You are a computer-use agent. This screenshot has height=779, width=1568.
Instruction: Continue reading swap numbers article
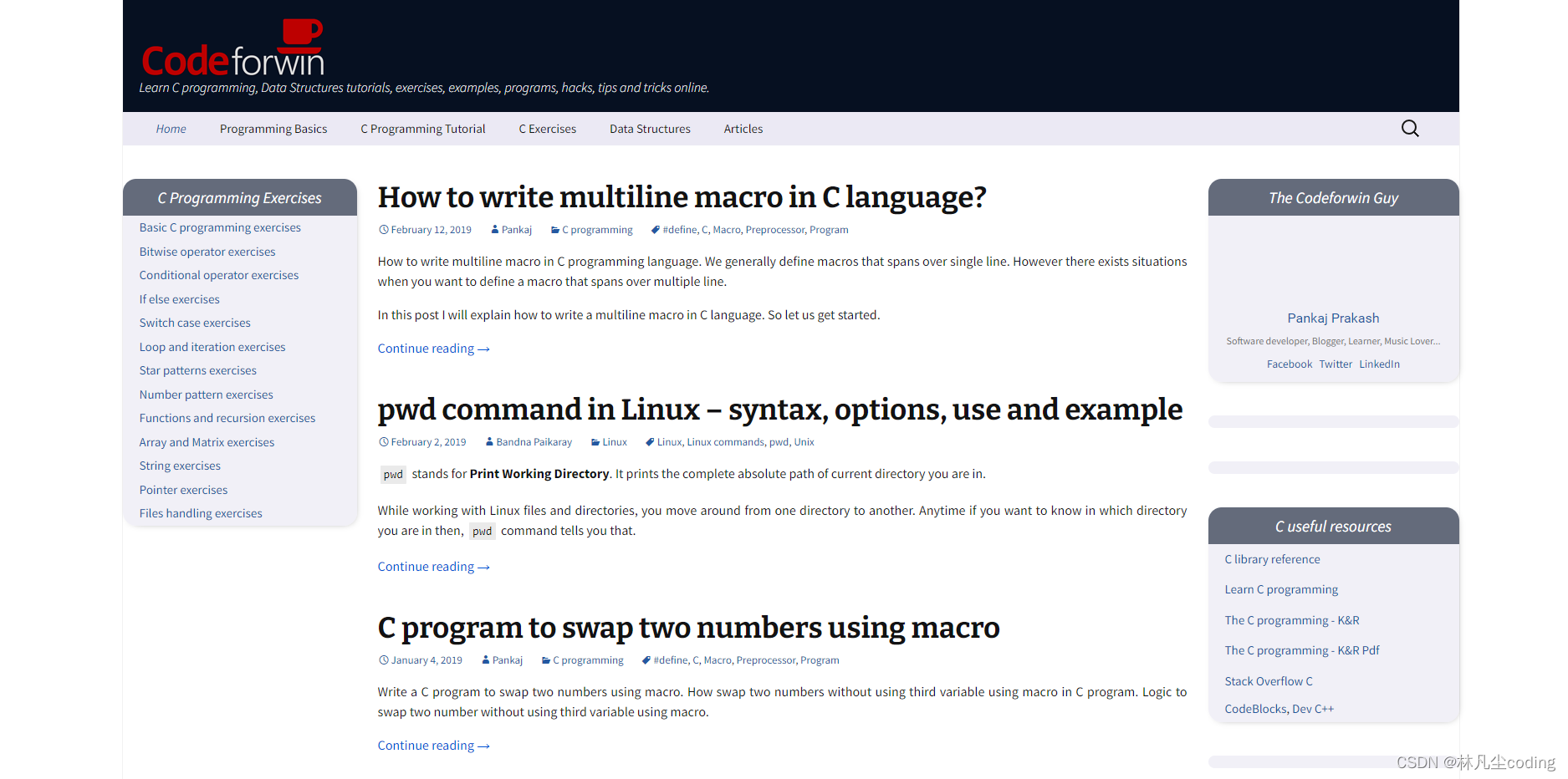(433, 746)
